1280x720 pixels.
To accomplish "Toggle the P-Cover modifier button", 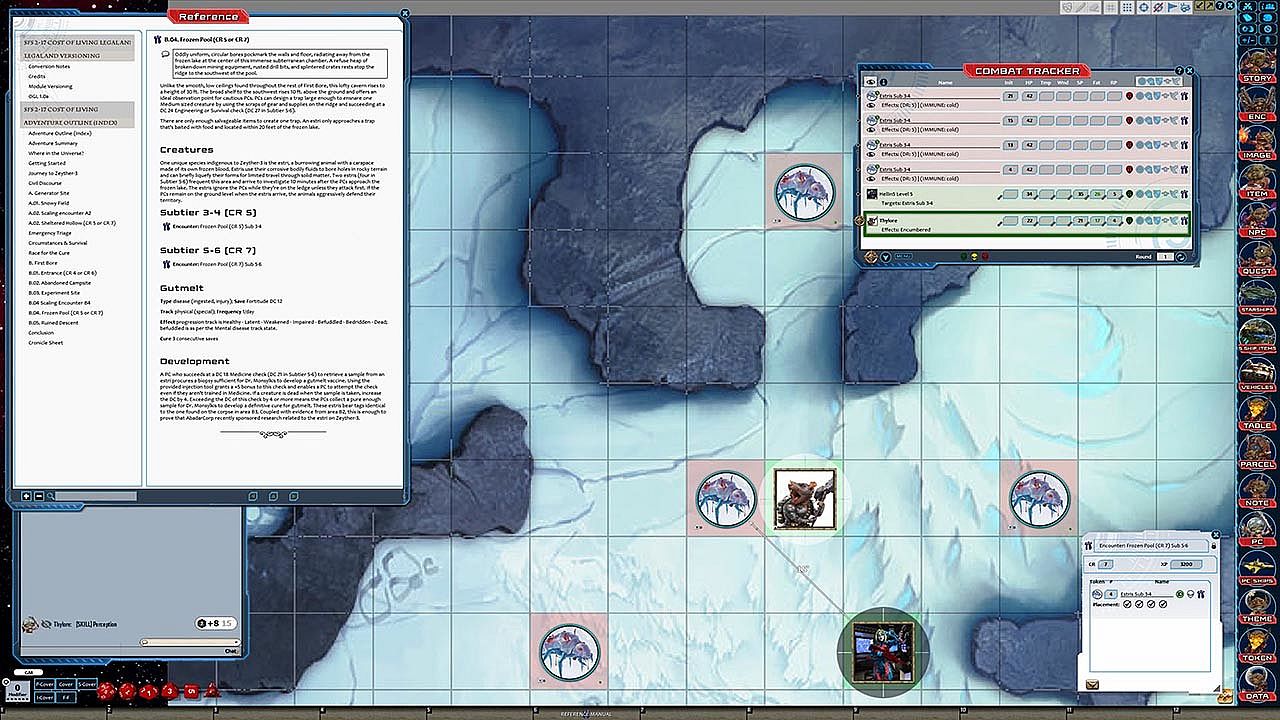I will pos(44,684).
